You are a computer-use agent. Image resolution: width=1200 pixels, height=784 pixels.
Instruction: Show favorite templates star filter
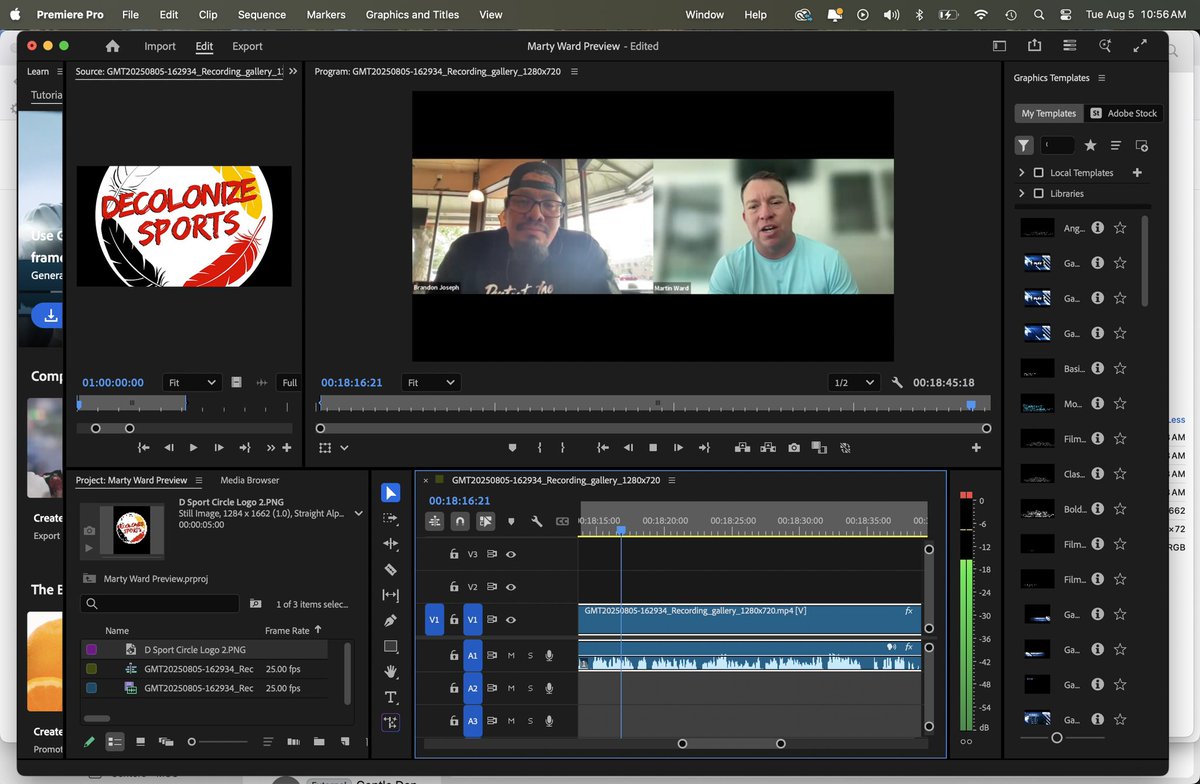pos(1090,145)
